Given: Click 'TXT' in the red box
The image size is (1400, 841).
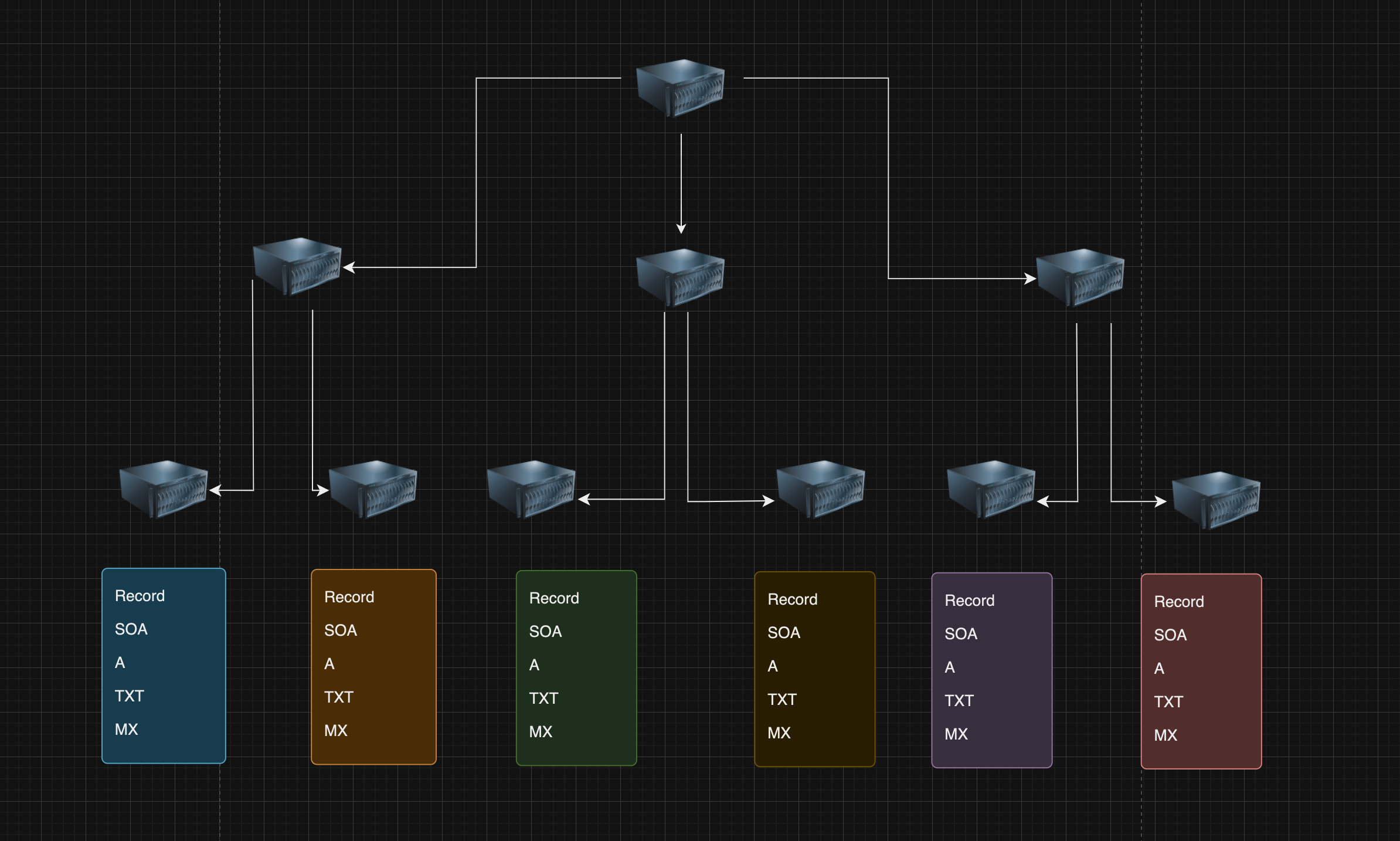Looking at the screenshot, I should [x=1168, y=702].
